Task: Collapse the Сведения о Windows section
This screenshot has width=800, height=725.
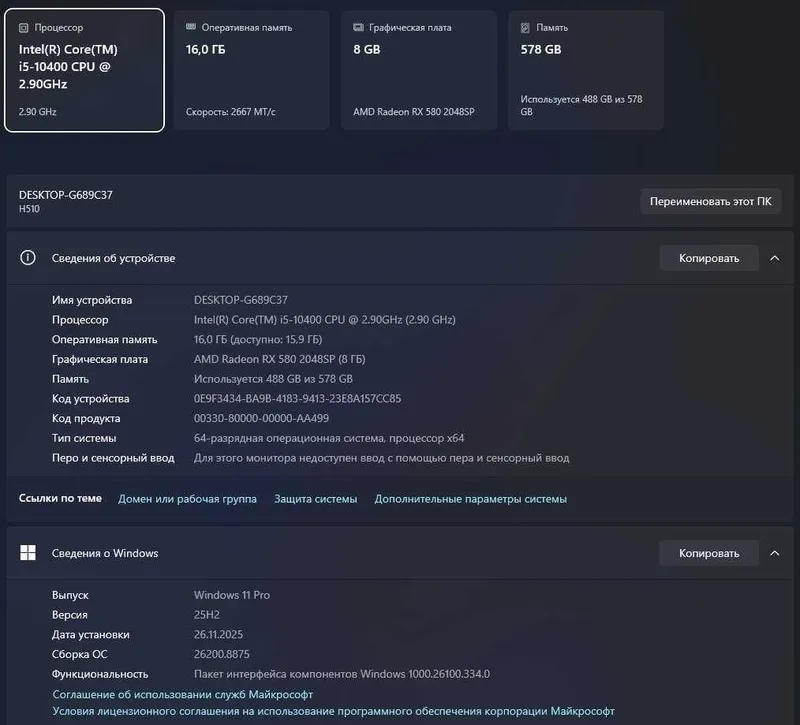Action: [x=774, y=553]
